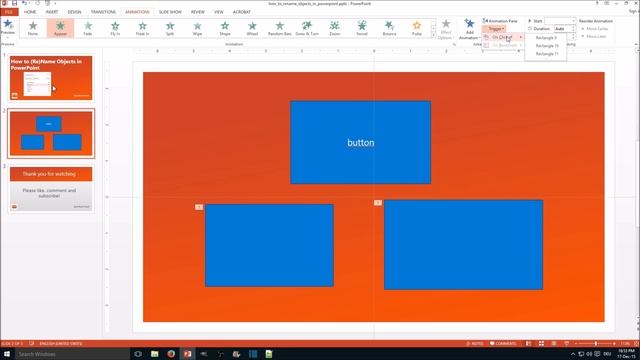Switch to the INSERT ribbon tab

[x=52, y=12]
